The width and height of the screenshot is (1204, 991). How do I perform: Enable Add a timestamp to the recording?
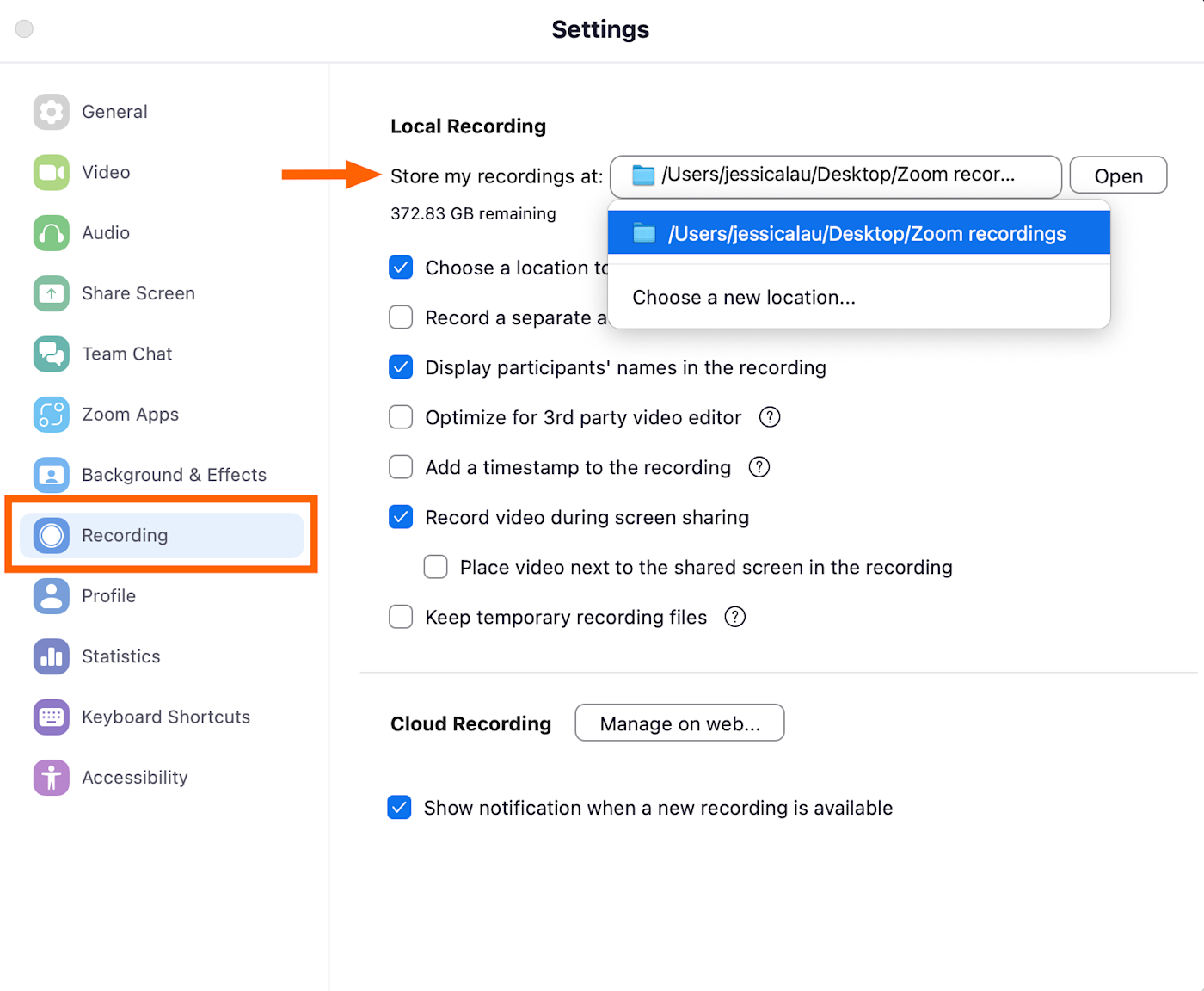click(x=401, y=467)
